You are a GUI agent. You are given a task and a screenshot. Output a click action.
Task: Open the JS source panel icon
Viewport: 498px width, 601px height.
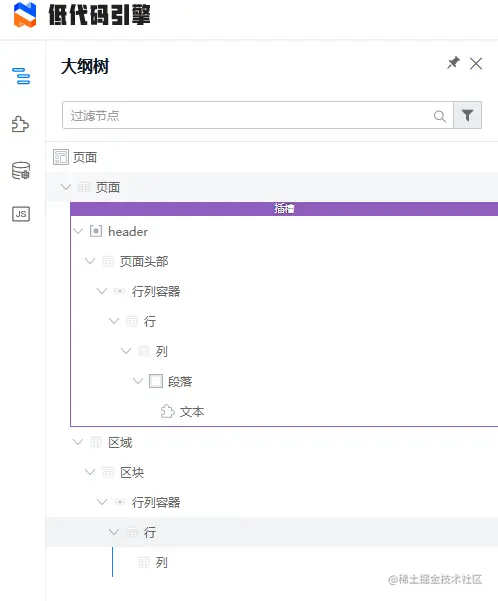click(21, 214)
